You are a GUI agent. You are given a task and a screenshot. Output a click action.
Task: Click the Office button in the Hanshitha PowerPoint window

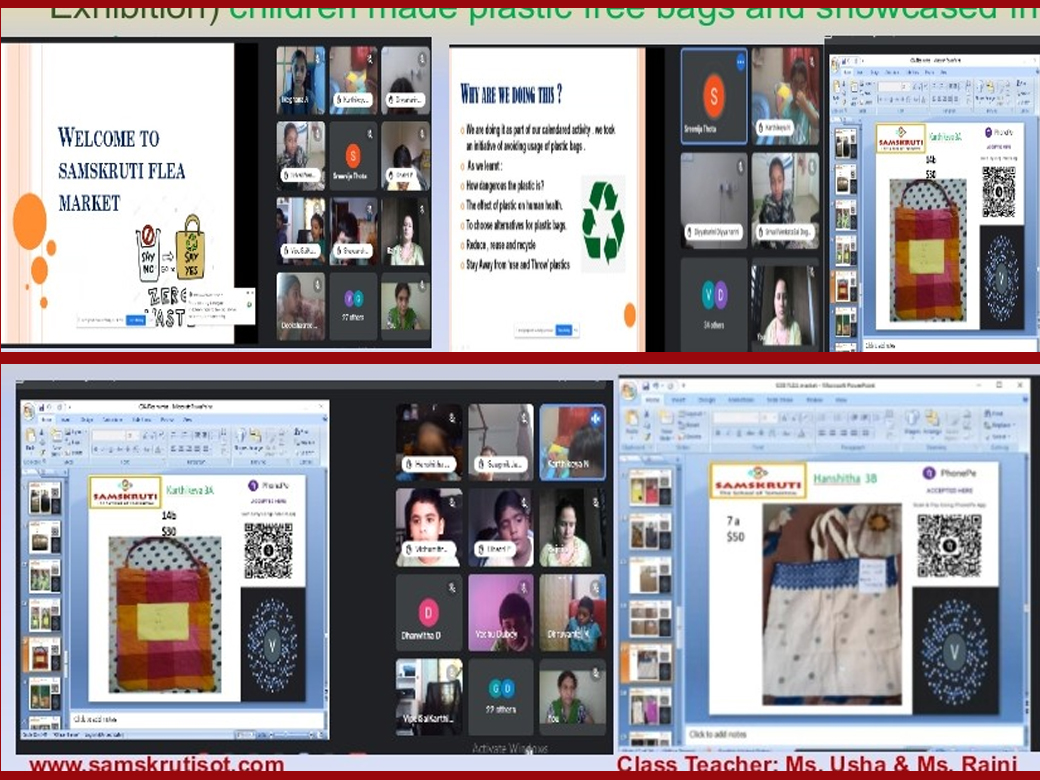(630, 392)
